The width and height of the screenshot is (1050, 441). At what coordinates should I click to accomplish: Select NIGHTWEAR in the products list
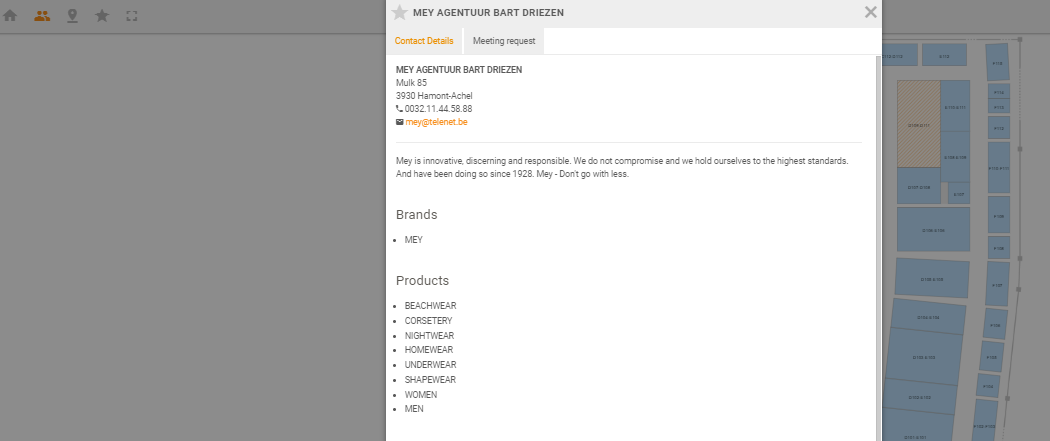pos(429,336)
